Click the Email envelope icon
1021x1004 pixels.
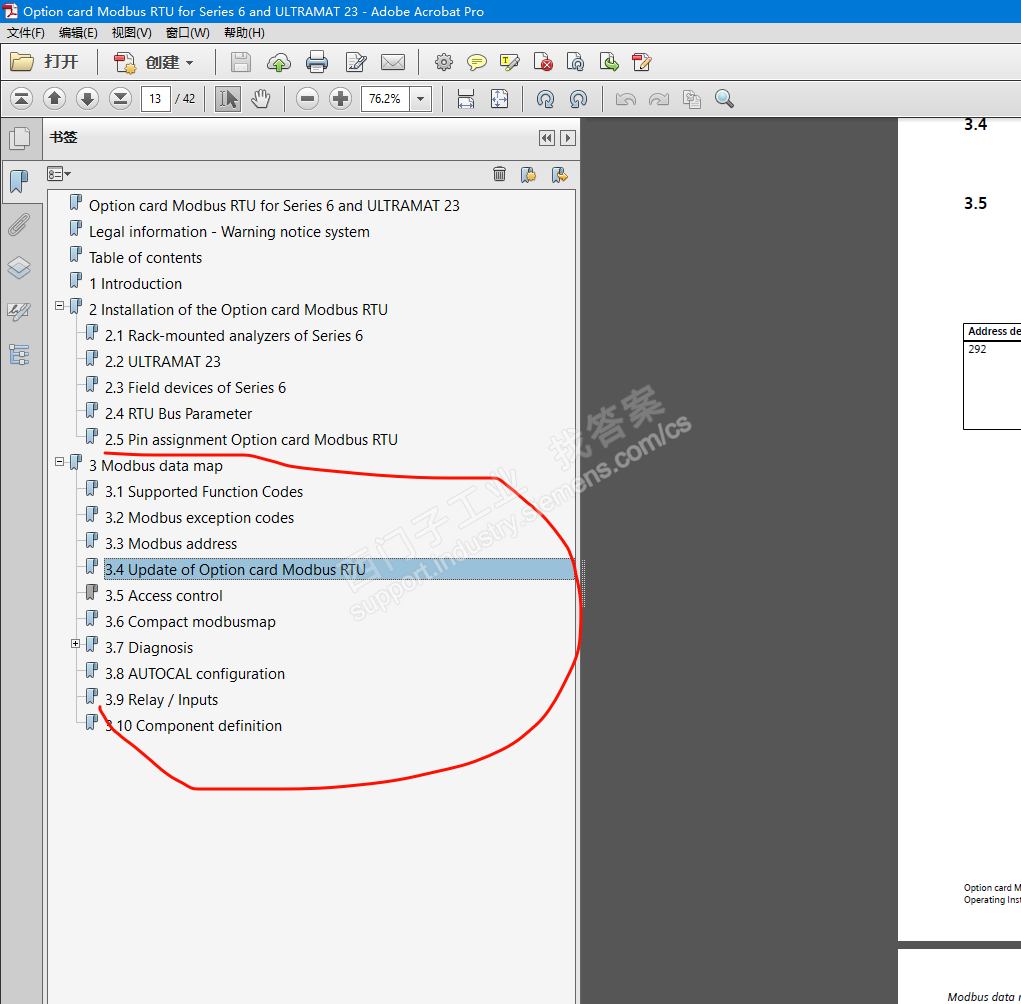pos(393,63)
